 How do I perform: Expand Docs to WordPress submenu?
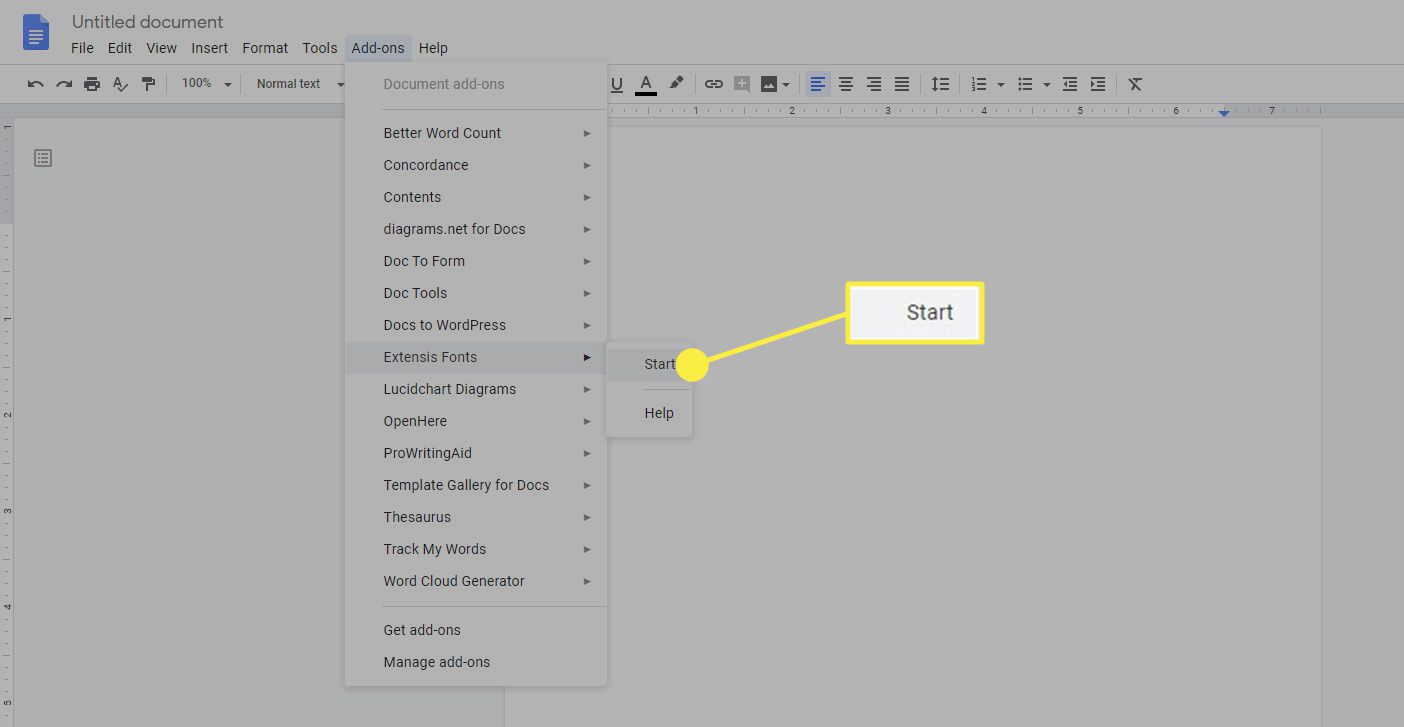tap(476, 325)
